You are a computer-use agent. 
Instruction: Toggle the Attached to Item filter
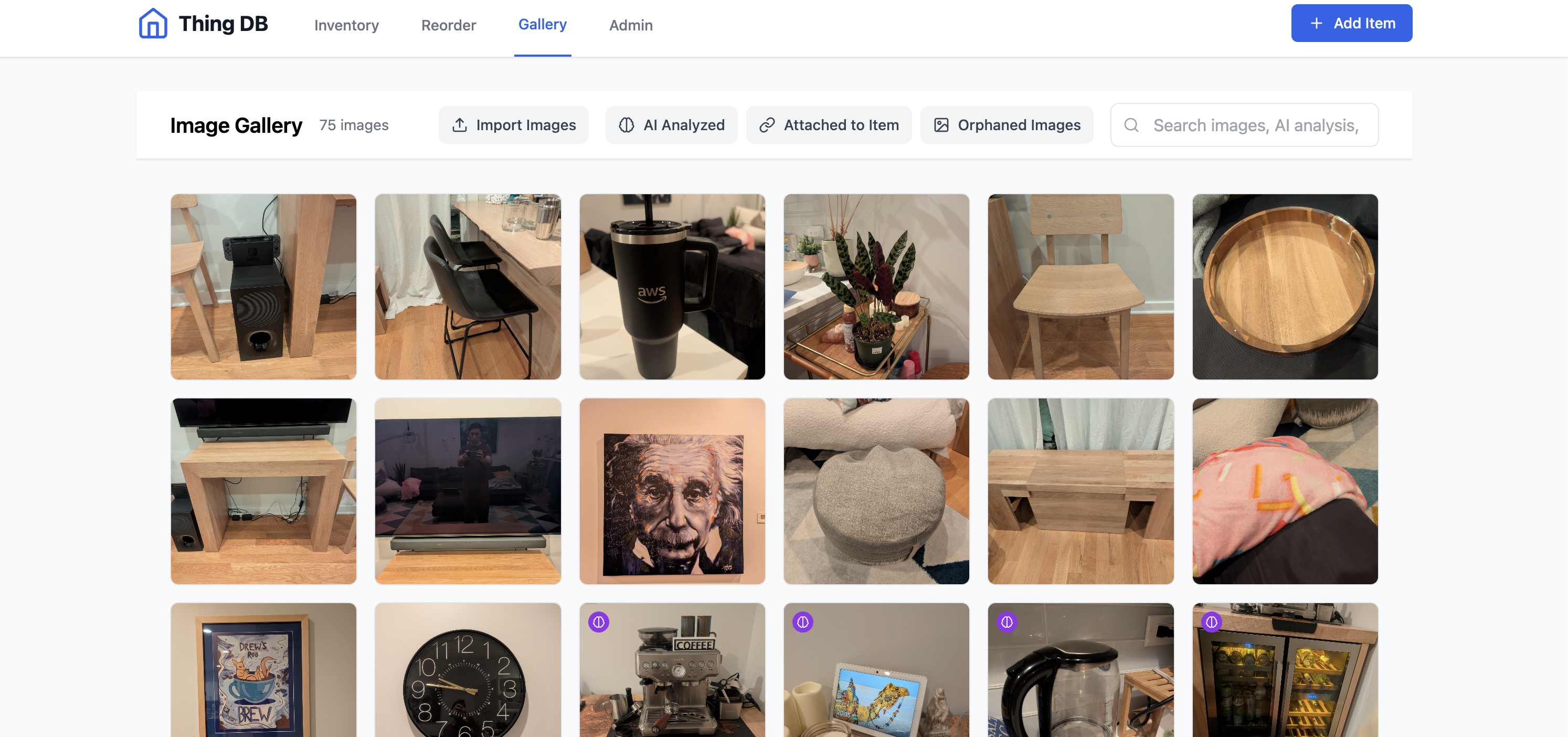829,125
